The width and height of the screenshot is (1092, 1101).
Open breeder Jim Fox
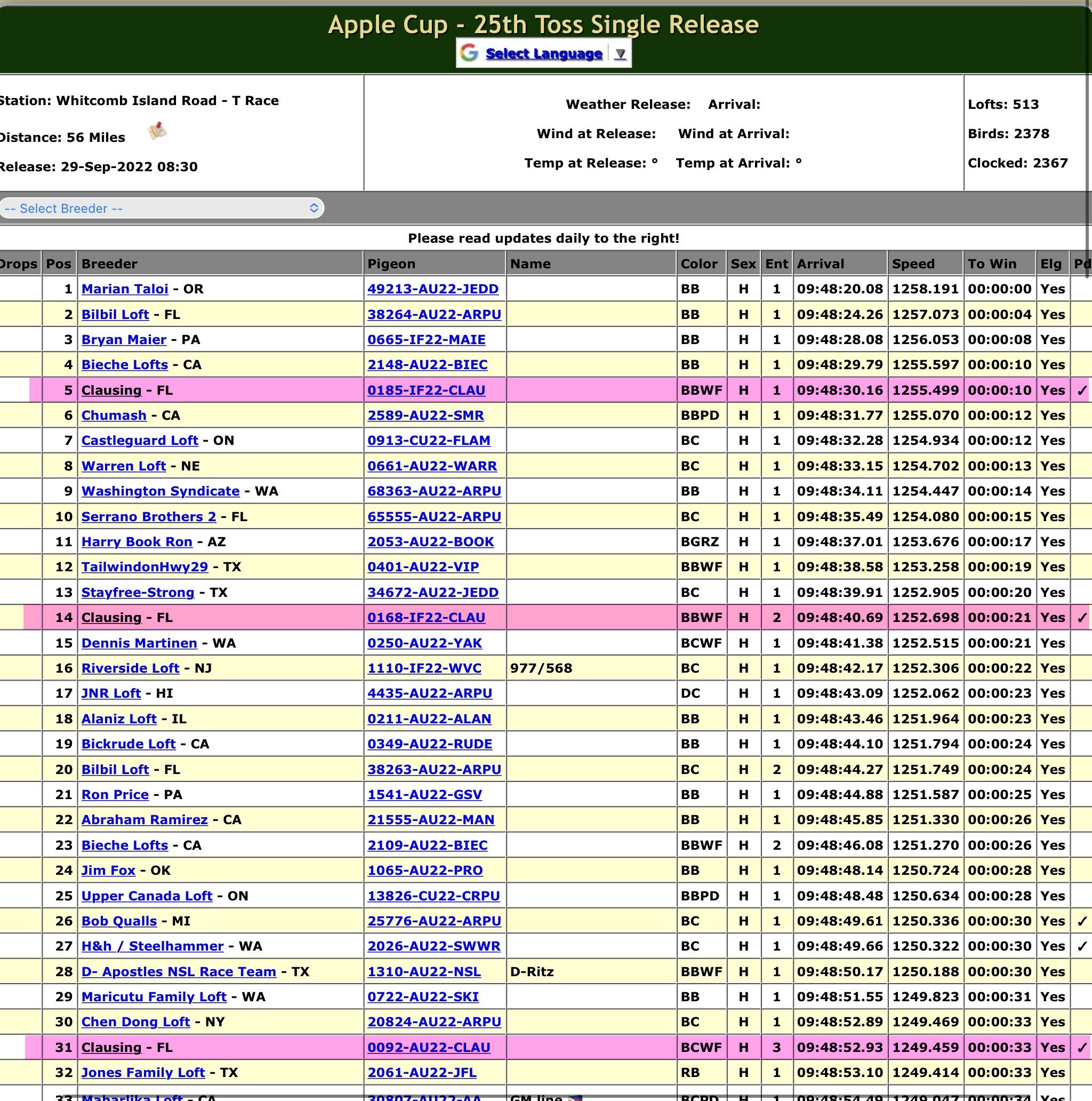109,871
